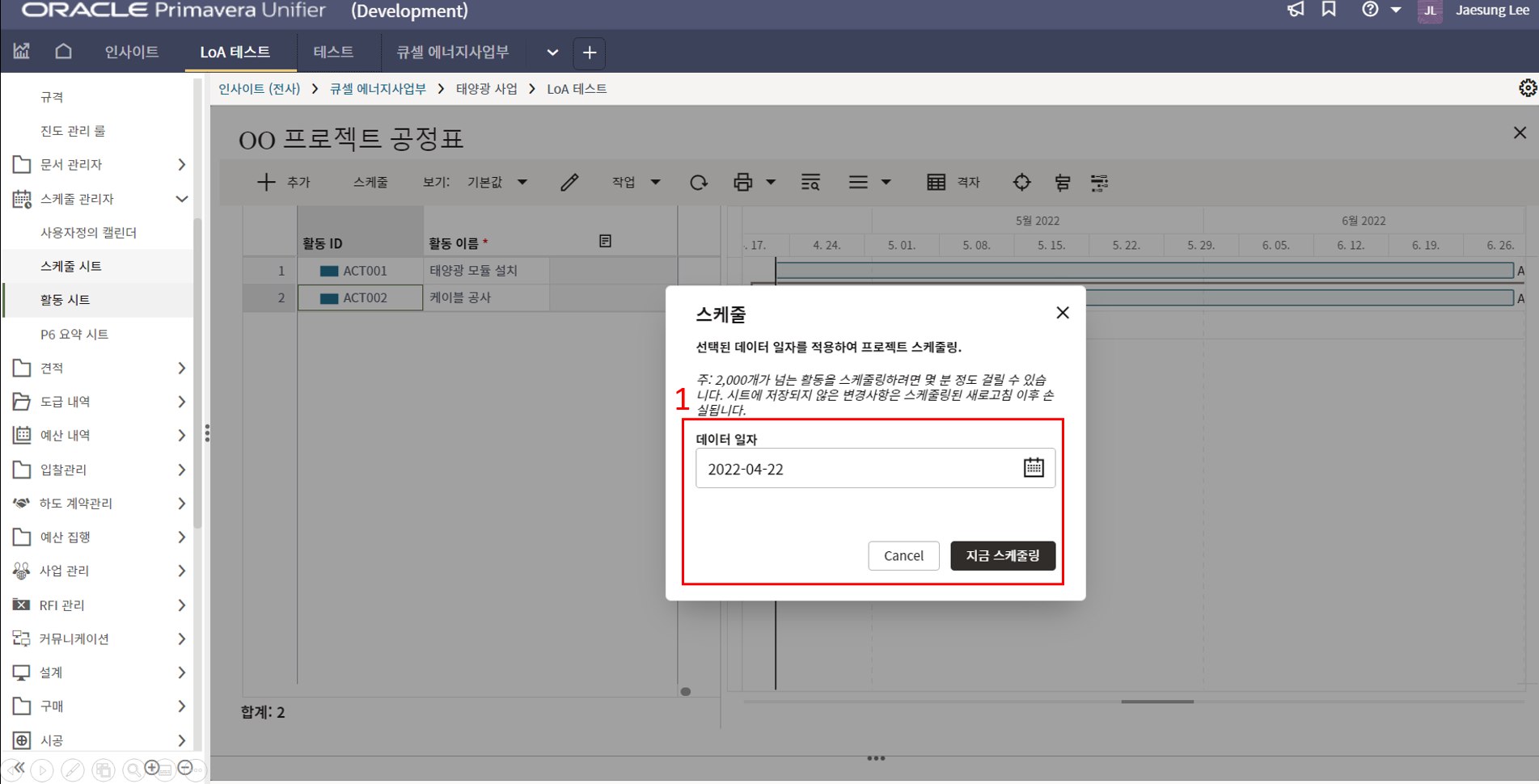Image resolution: width=1539 pixels, height=784 pixels.
Task: Open the find/search rows icon
Action: 810,183
